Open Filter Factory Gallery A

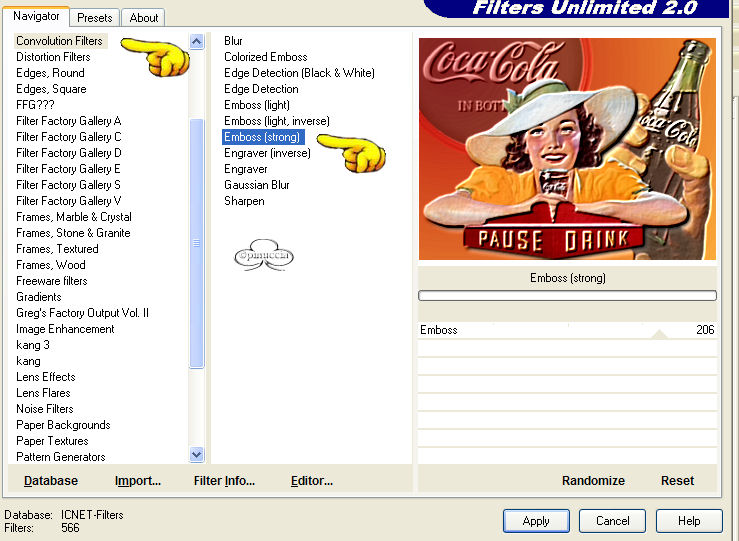(69, 121)
